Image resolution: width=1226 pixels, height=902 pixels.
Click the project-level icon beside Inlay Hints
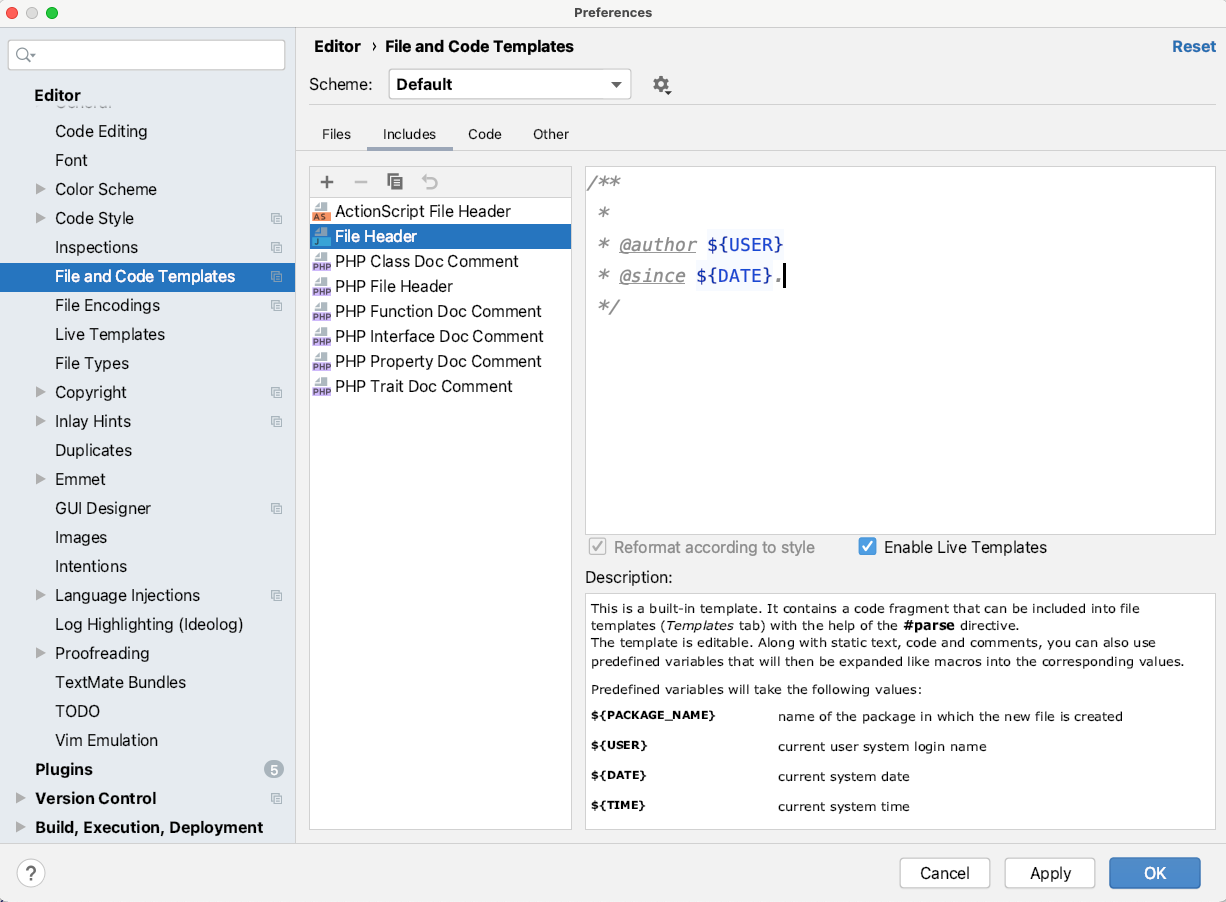[277, 421]
